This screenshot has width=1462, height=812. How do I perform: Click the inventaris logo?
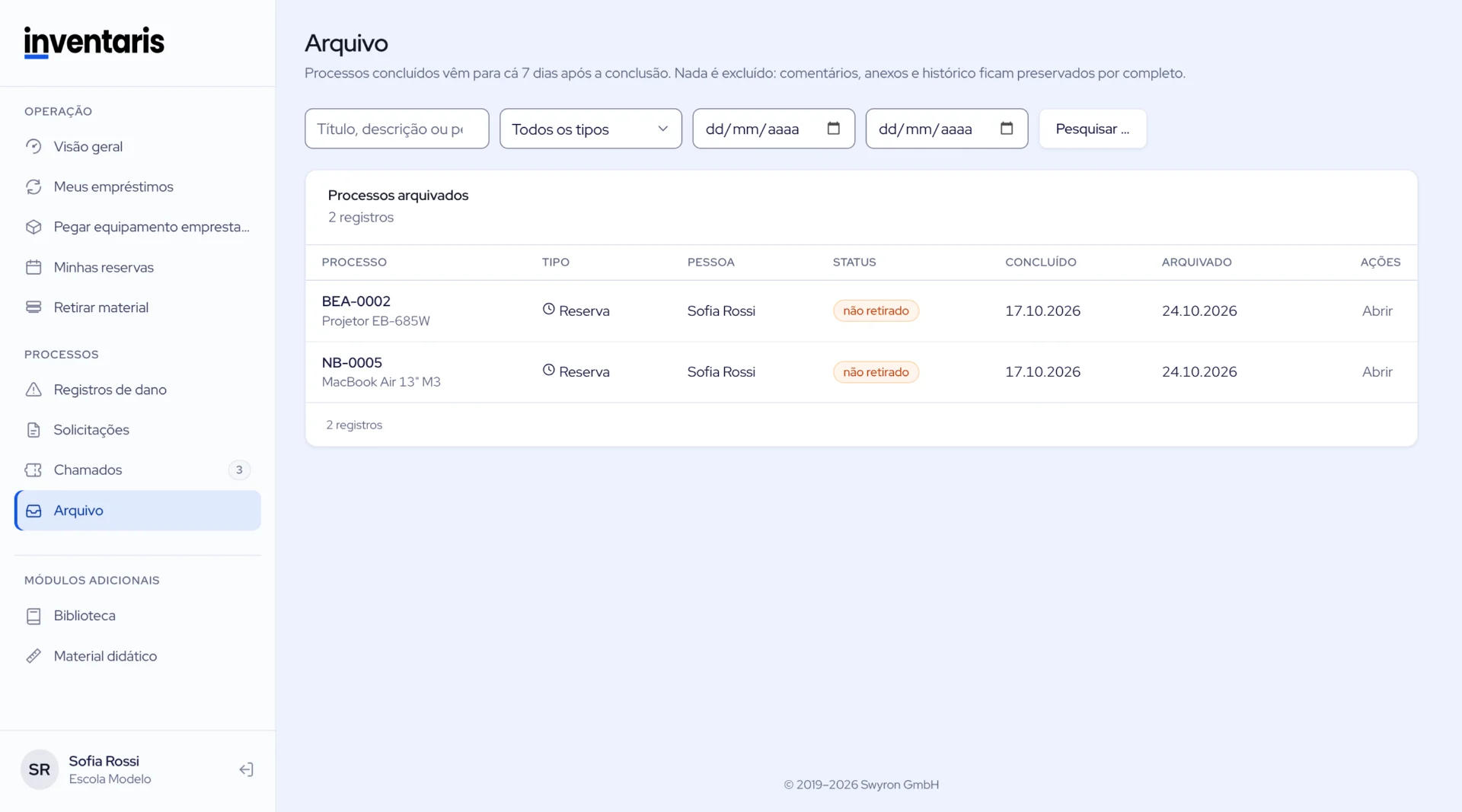pos(94,42)
